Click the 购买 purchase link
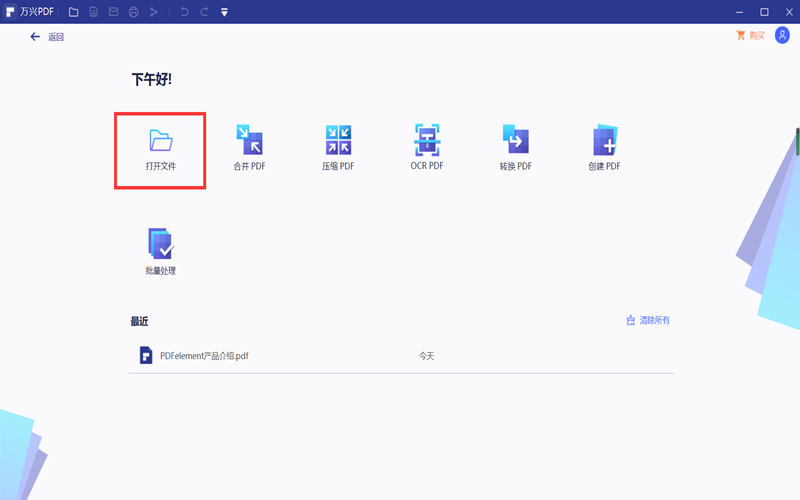 pyautogui.click(x=750, y=36)
